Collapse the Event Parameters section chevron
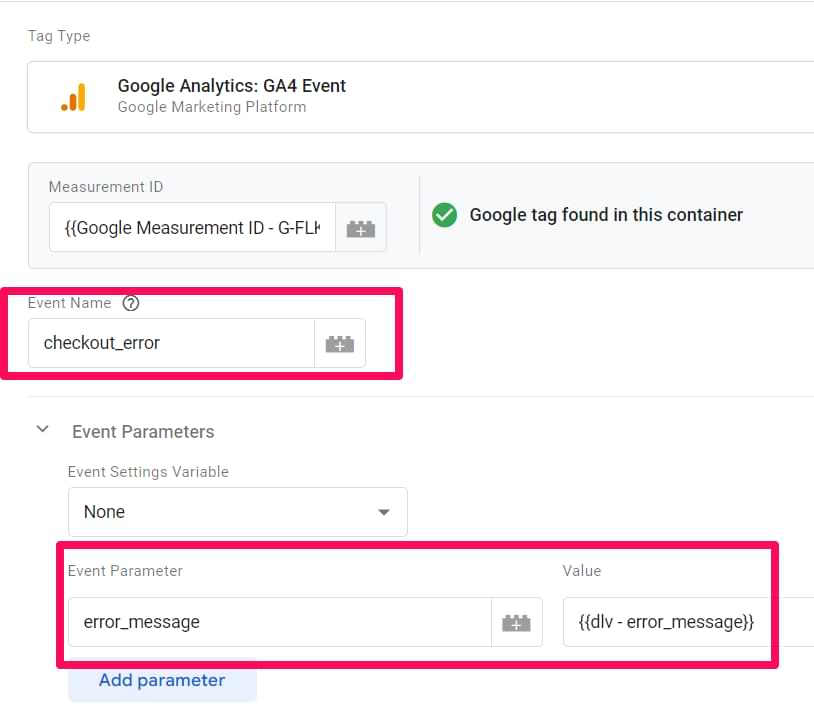The width and height of the screenshot is (814, 728). (x=43, y=430)
